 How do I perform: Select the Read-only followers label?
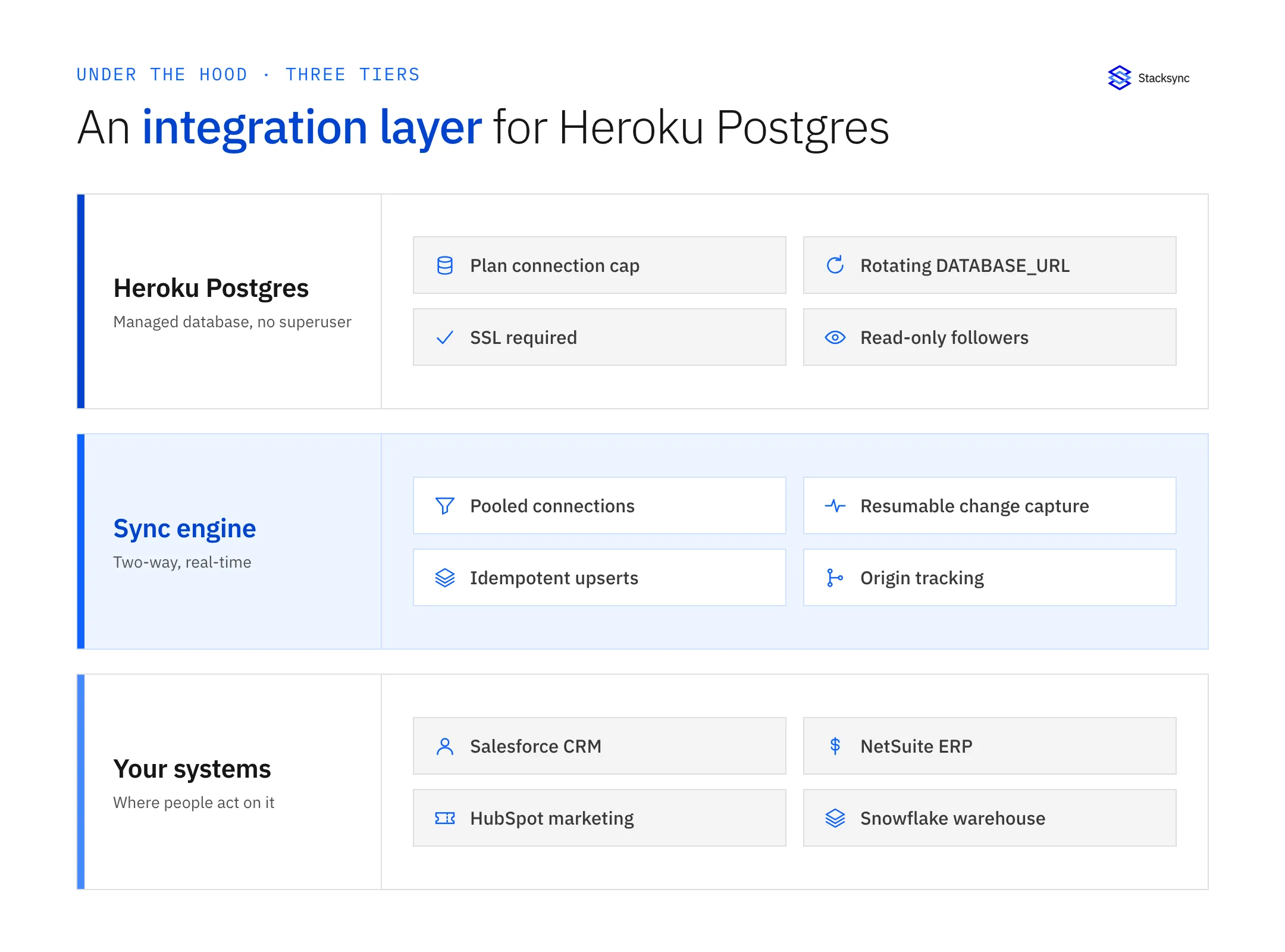click(x=944, y=338)
